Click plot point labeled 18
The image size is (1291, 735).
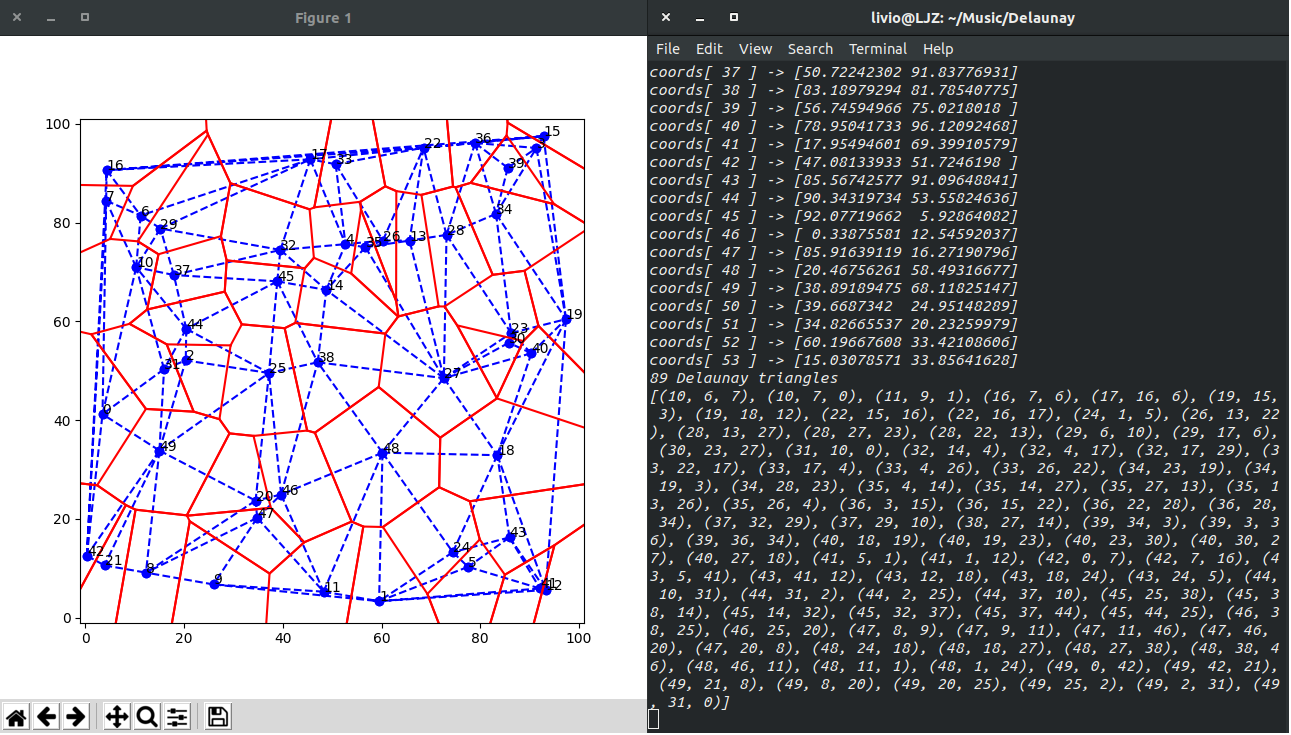(498, 455)
